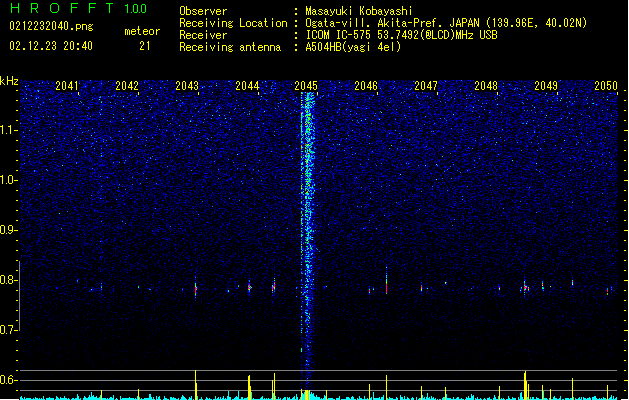Click the kHz axis unit label
The height and width of the screenshot is (400, 629).
tap(9, 81)
